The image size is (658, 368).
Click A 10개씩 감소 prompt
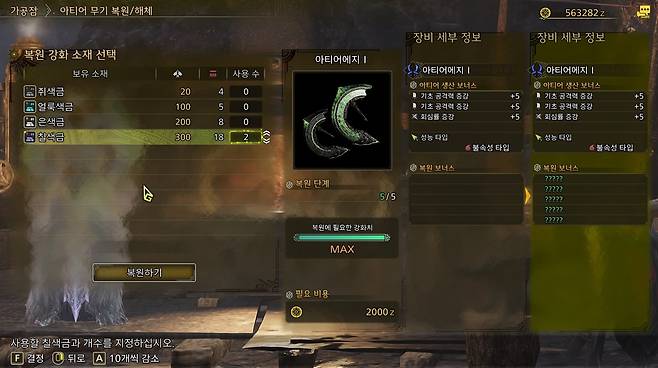(126, 358)
